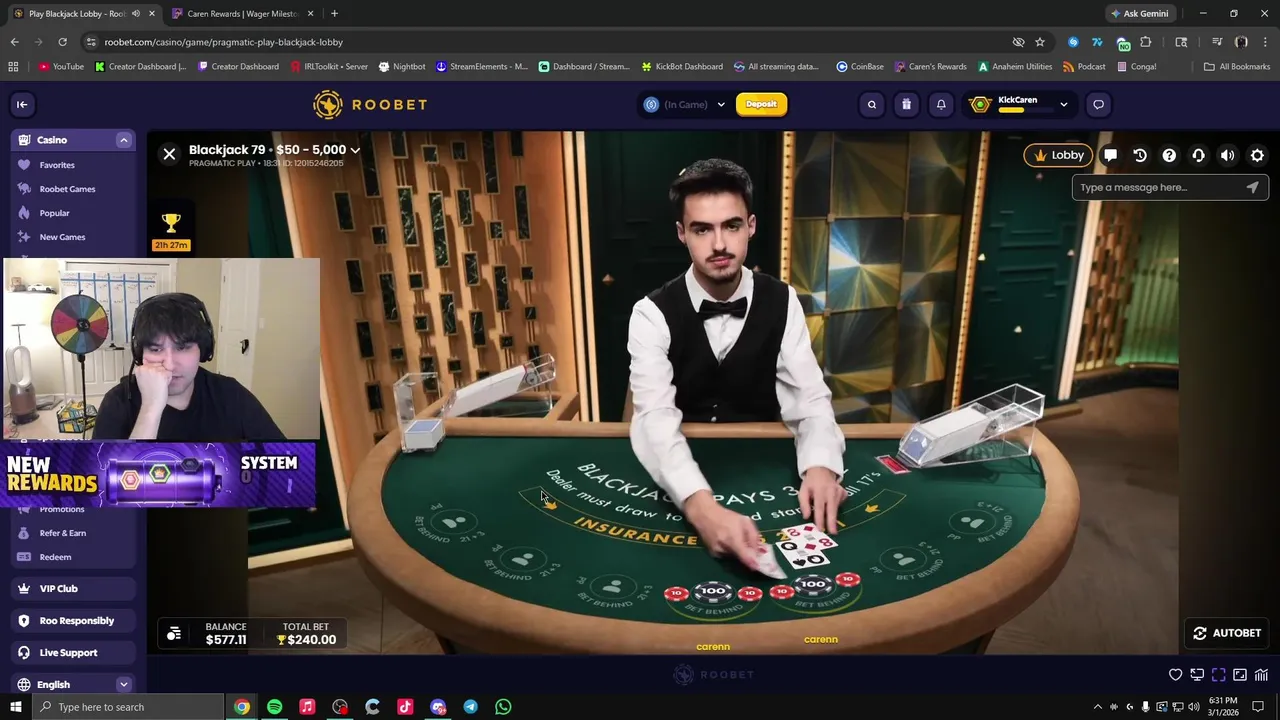Collapse the Roobet sidebar
The image size is (1280, 720).
[x=22, y=104]
